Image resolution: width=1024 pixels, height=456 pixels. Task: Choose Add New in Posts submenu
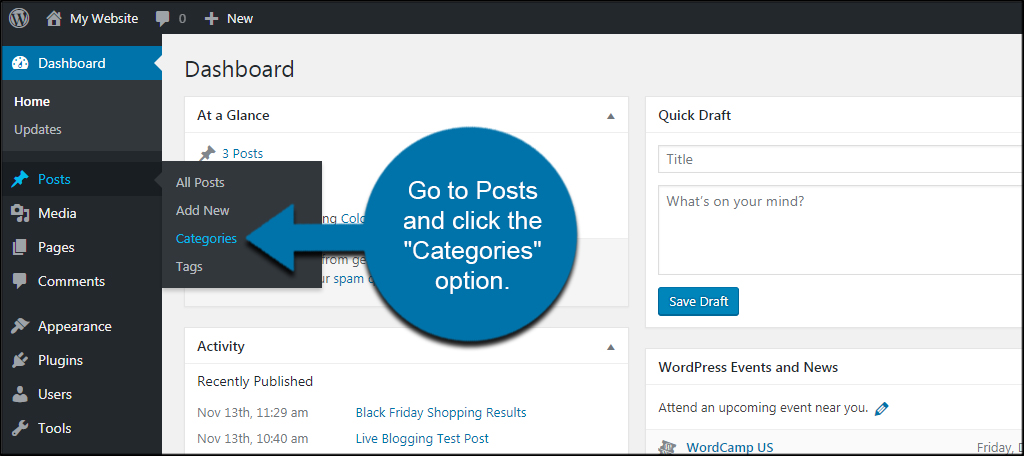202,210
